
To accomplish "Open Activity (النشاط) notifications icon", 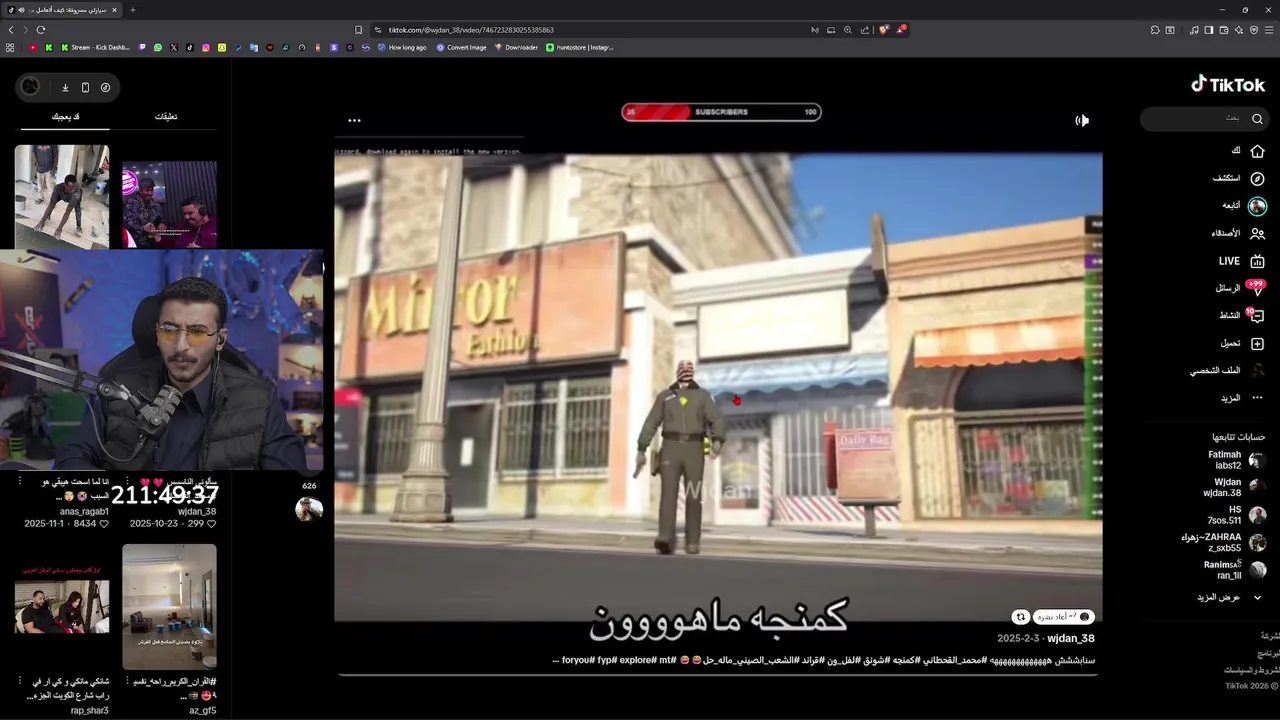I will (x=1257, y=316).
